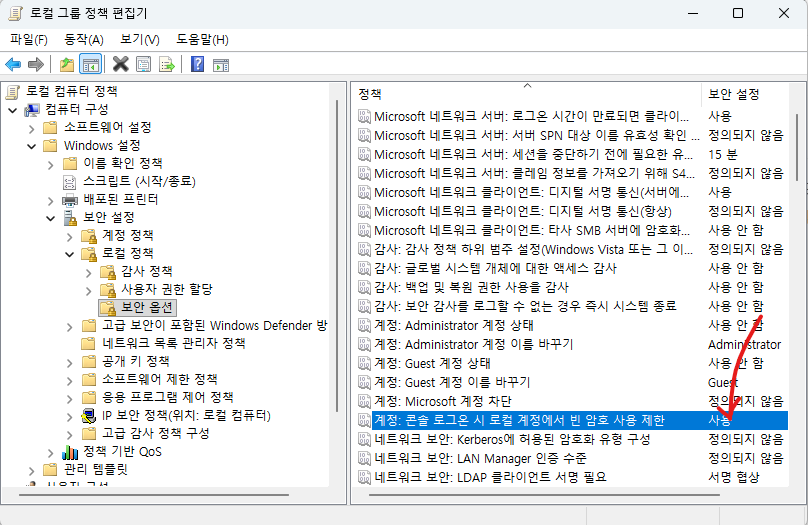808x525 pixels.
Task: Collapse the 보안 설정 node
Action: tap(50, 218)
